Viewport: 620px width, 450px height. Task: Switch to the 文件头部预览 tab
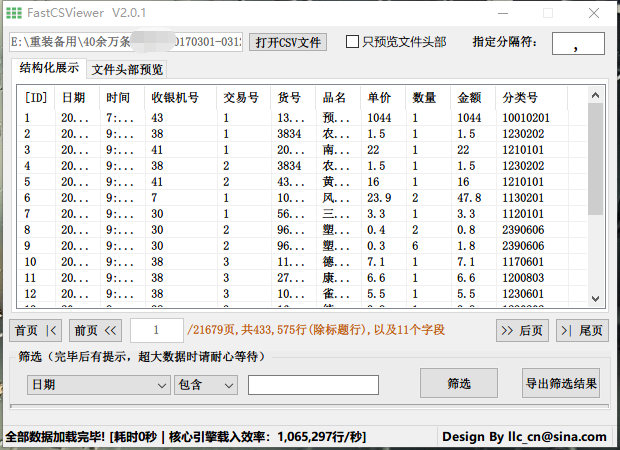(128, 70)
